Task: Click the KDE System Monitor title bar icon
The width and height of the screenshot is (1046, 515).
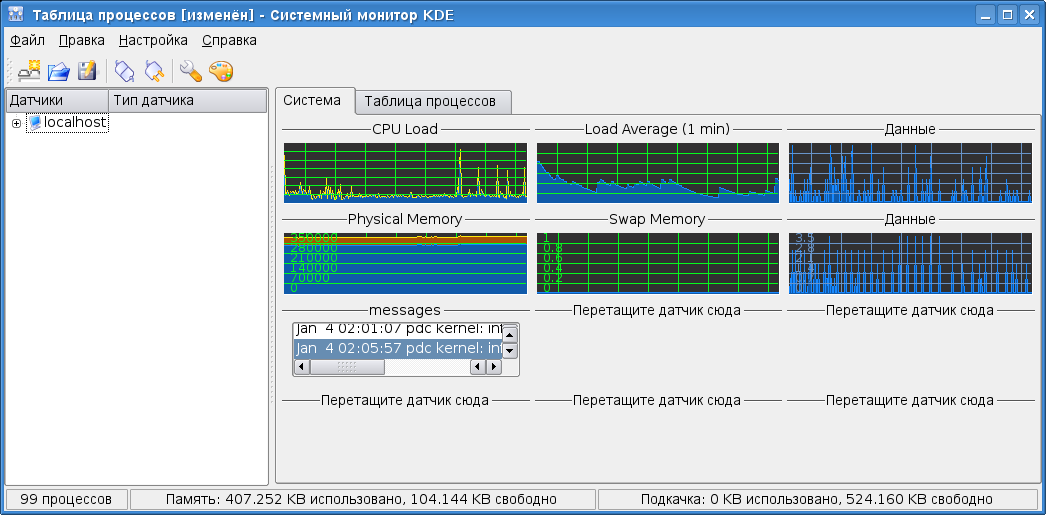Action: point(15,14)
